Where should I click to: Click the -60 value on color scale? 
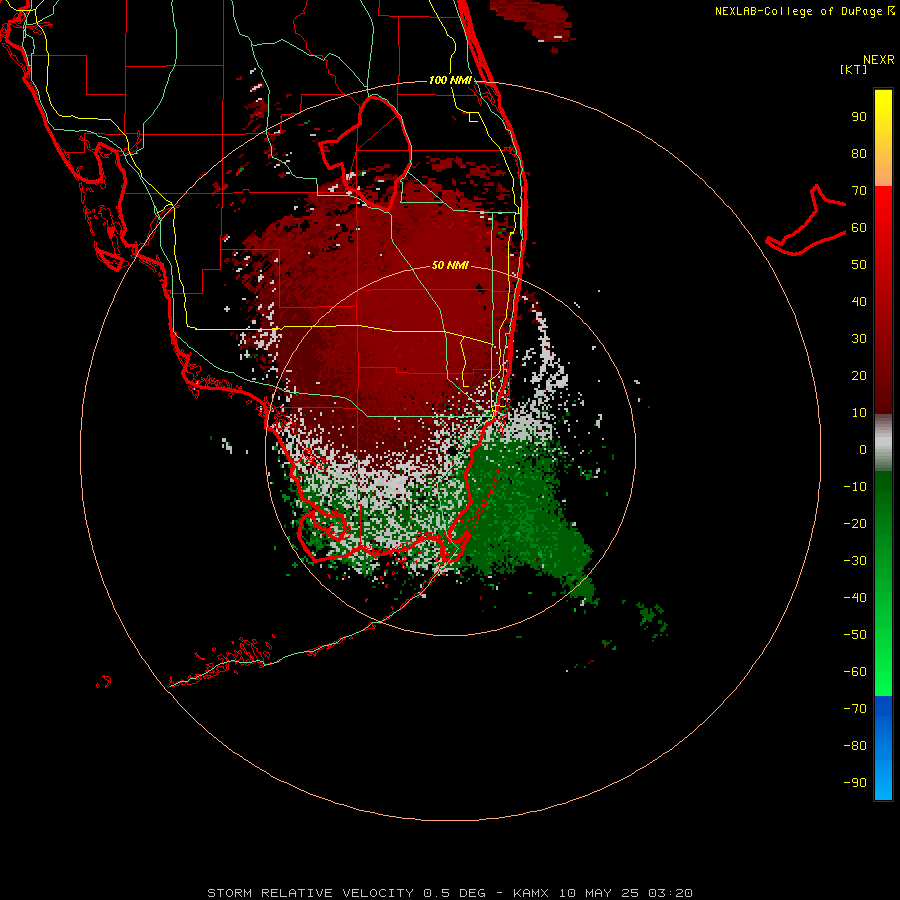coord(855,672)
